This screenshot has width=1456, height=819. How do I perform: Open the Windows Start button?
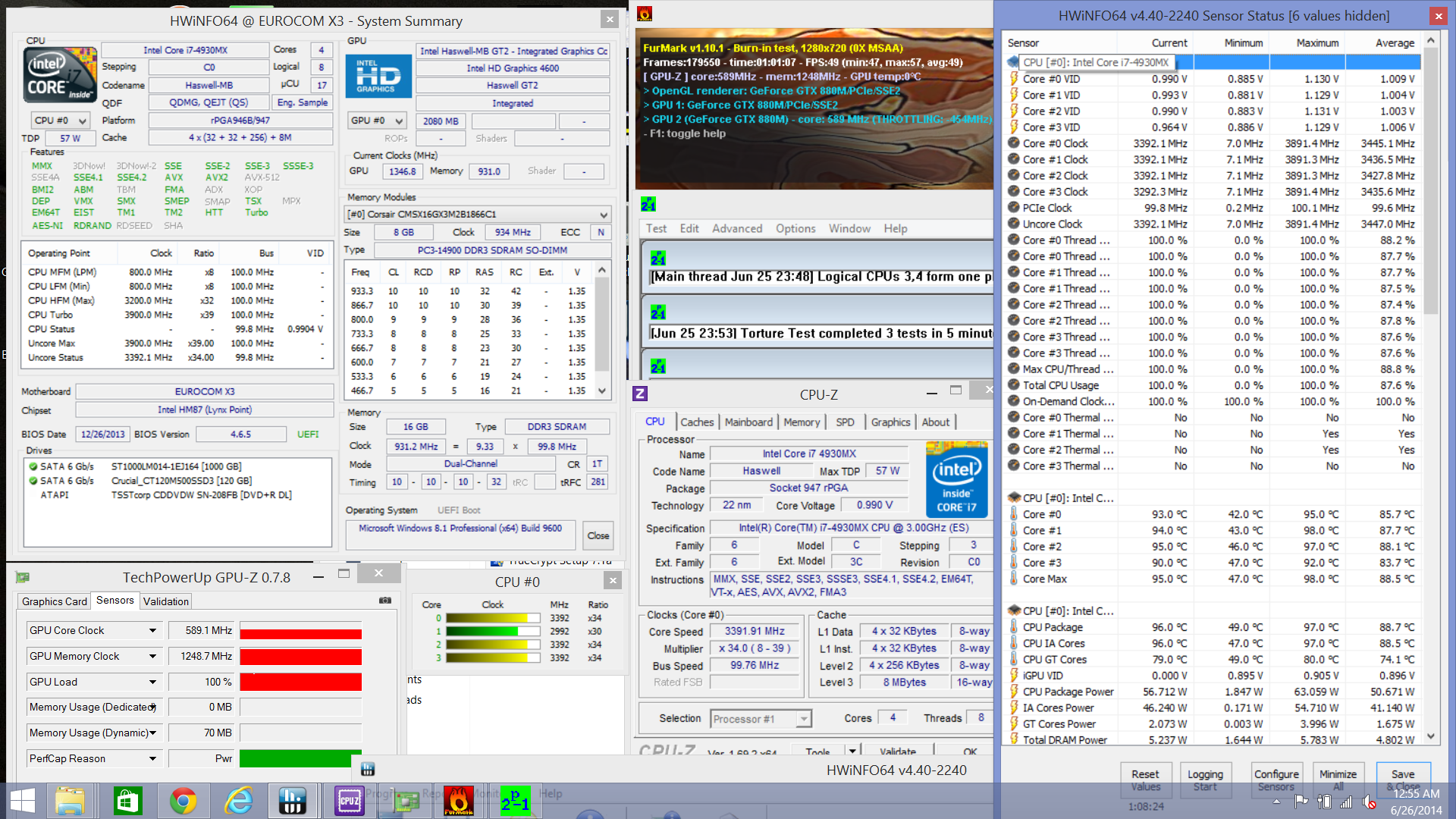(x=23, y=801)
